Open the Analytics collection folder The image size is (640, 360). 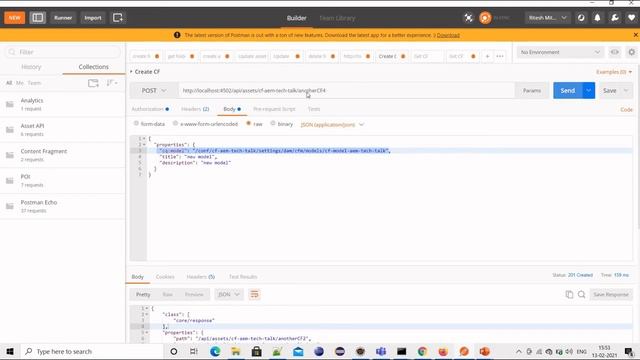click(x=63, y=104)
